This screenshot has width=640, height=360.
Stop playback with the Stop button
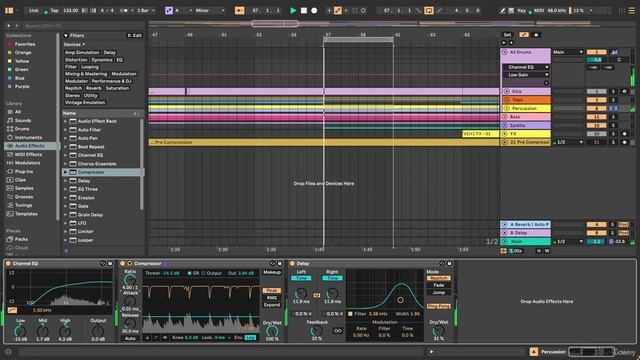click(304, 11)
